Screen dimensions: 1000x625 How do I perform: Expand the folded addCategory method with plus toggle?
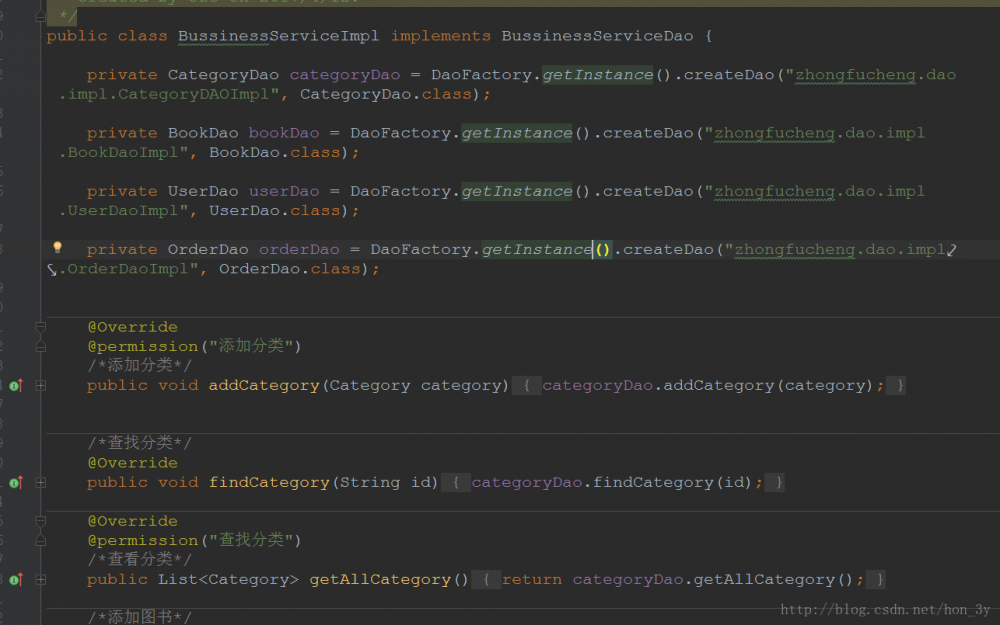pos(41,385)
